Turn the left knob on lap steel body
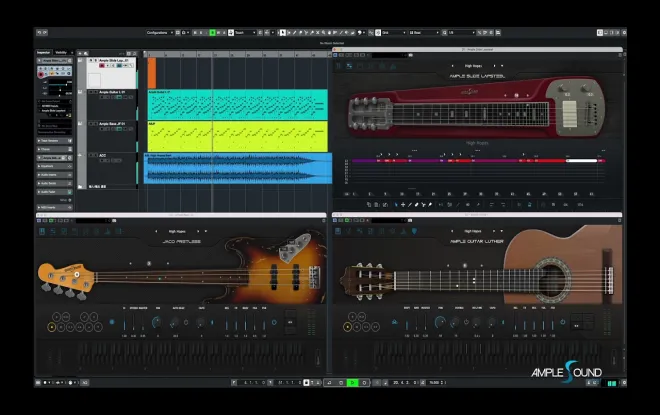 pos(563,88)
